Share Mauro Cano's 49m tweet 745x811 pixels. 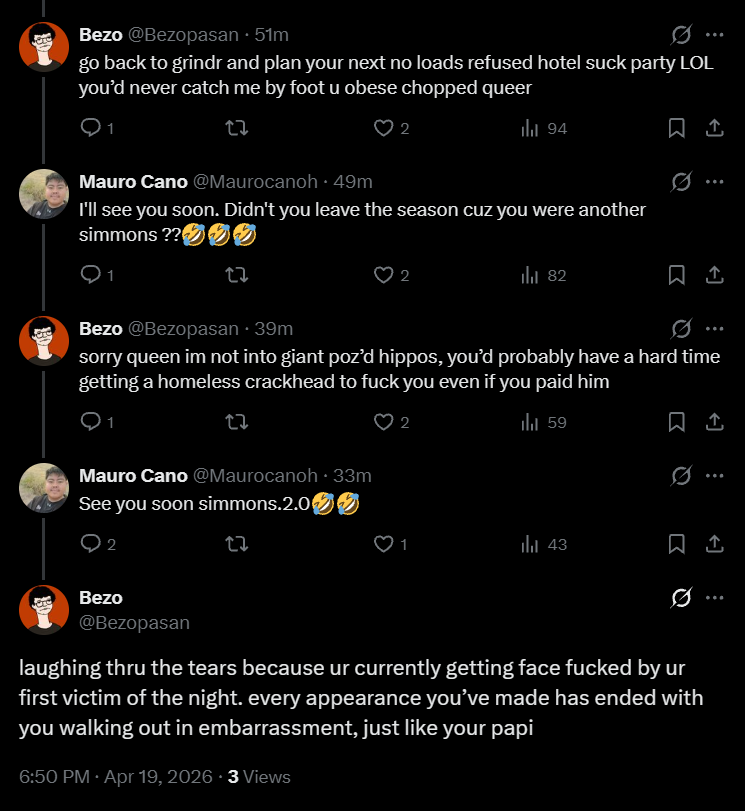(x=714, y=275)
